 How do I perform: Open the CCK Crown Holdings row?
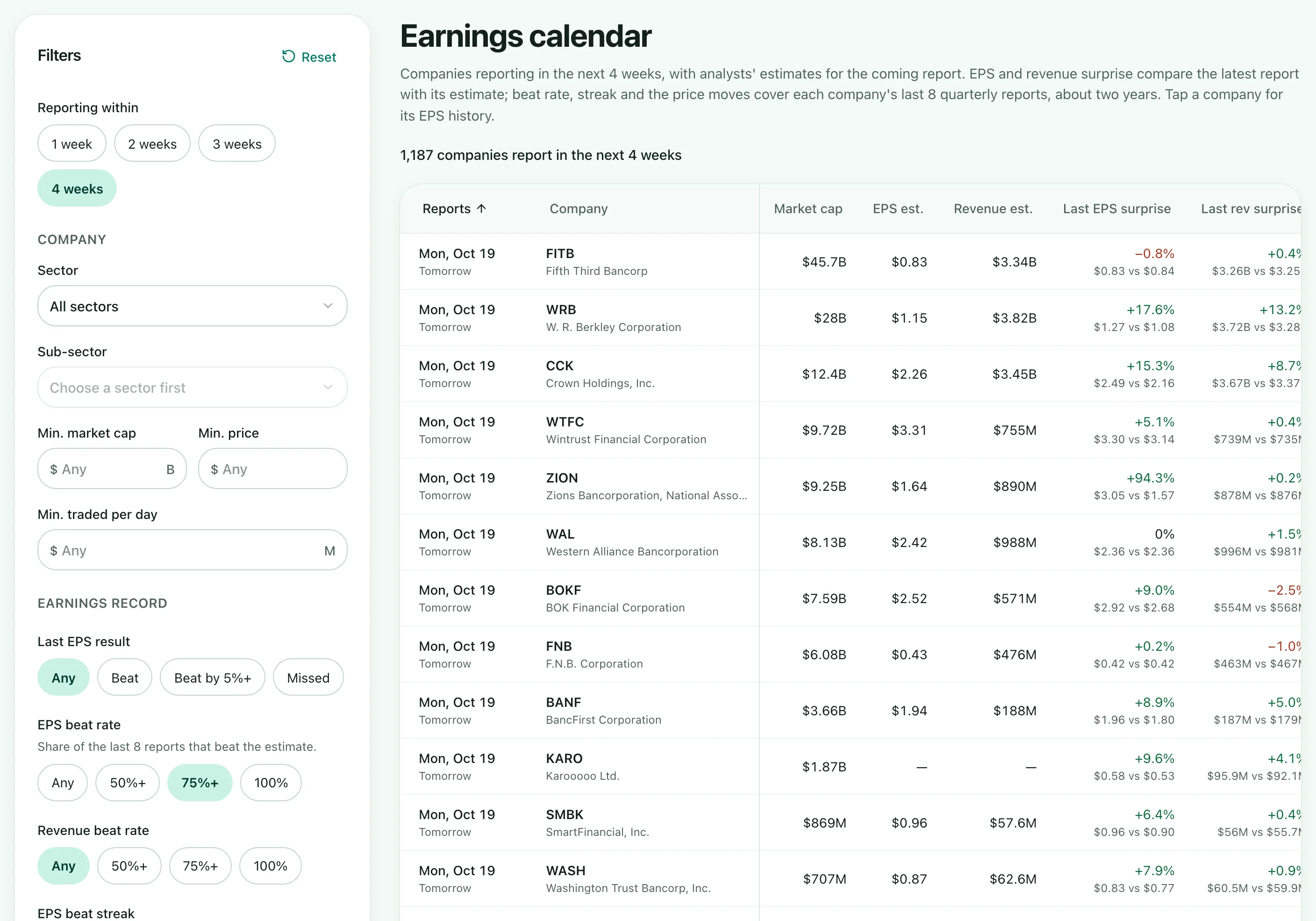click(850, 374)
